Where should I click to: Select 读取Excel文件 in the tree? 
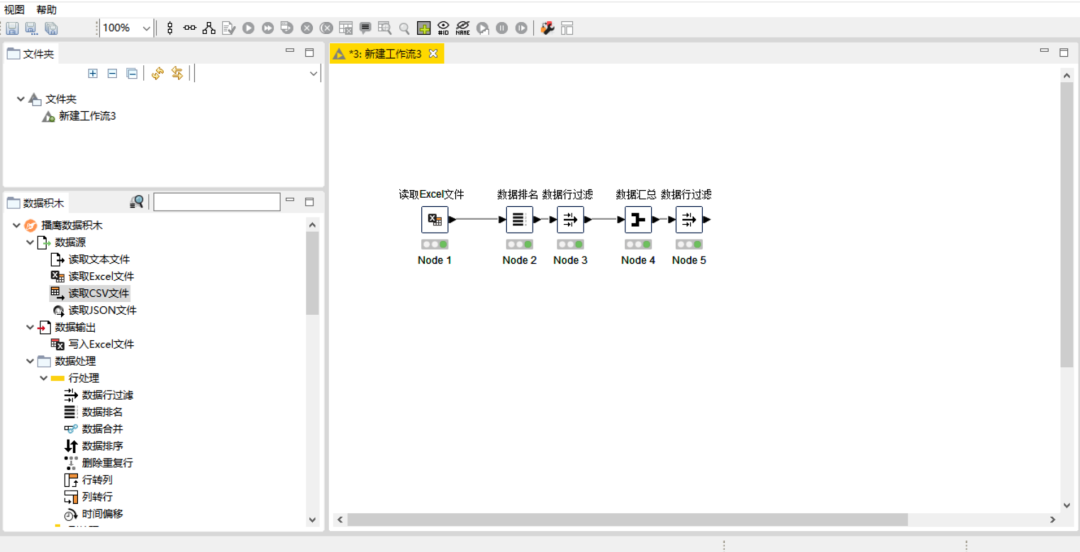coord(101,276)
